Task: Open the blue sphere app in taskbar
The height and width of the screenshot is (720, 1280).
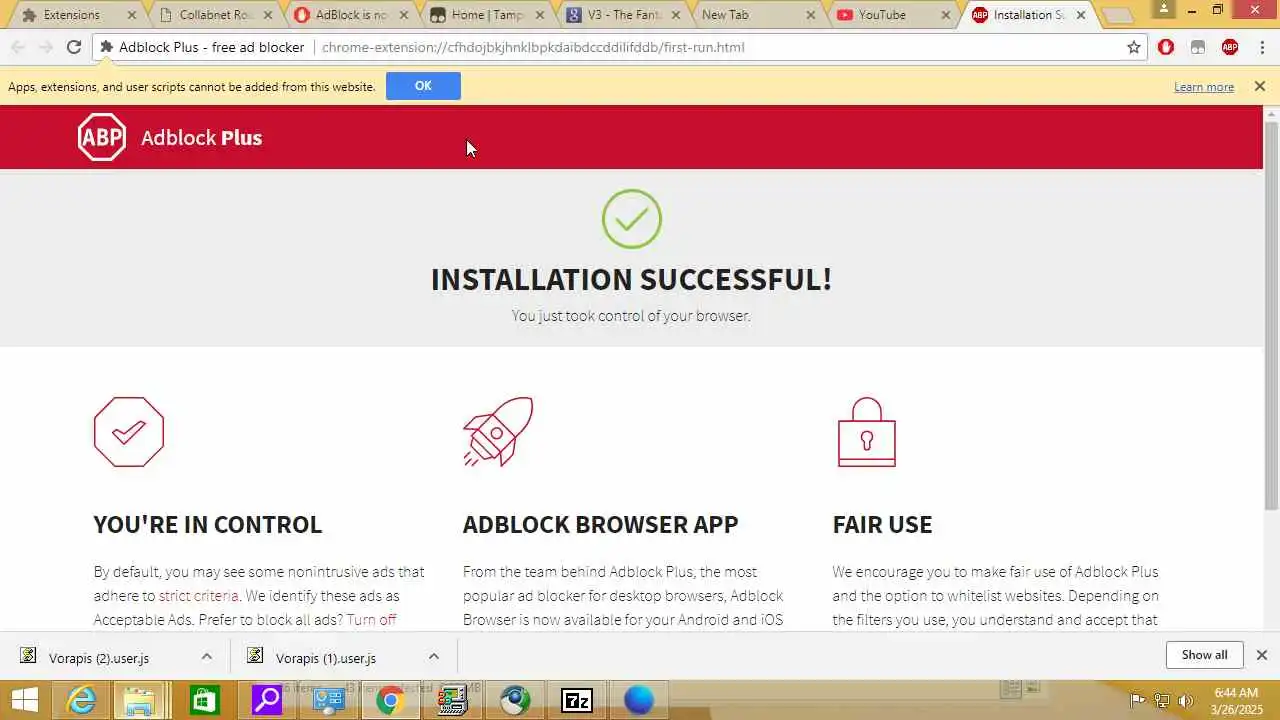Action: (639, 700)
